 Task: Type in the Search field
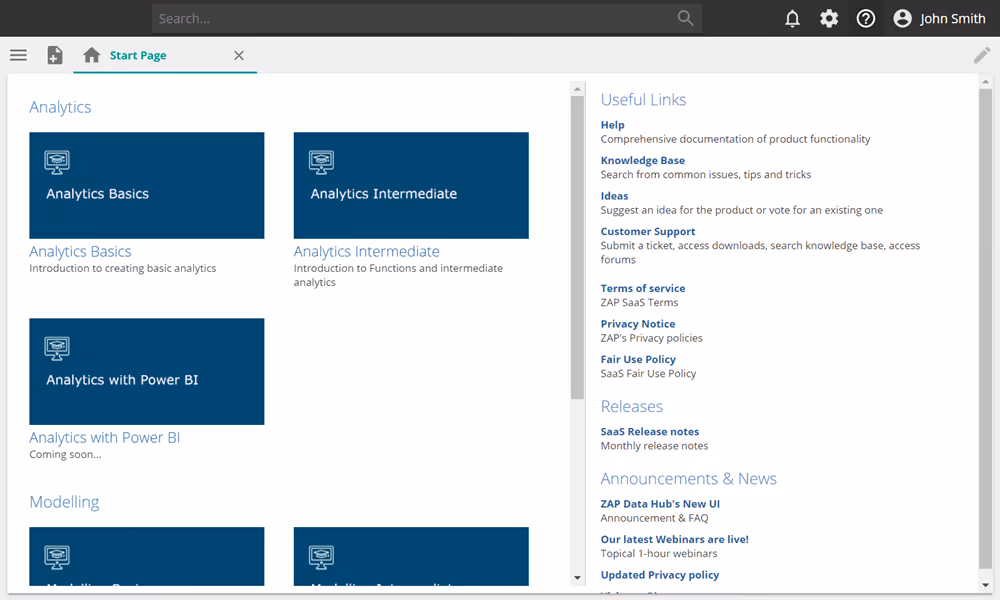[410, 18]
